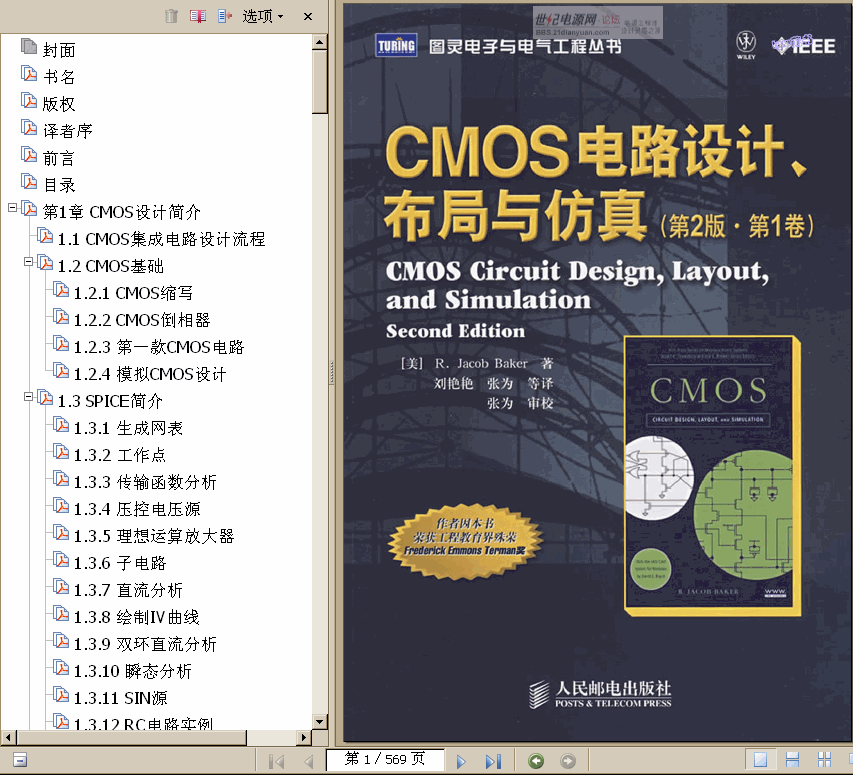Open the 版权 bookmark
Image resolution: width=853 pixels, height=775 pixels.
pyautogui.click(x=59, y=104)
